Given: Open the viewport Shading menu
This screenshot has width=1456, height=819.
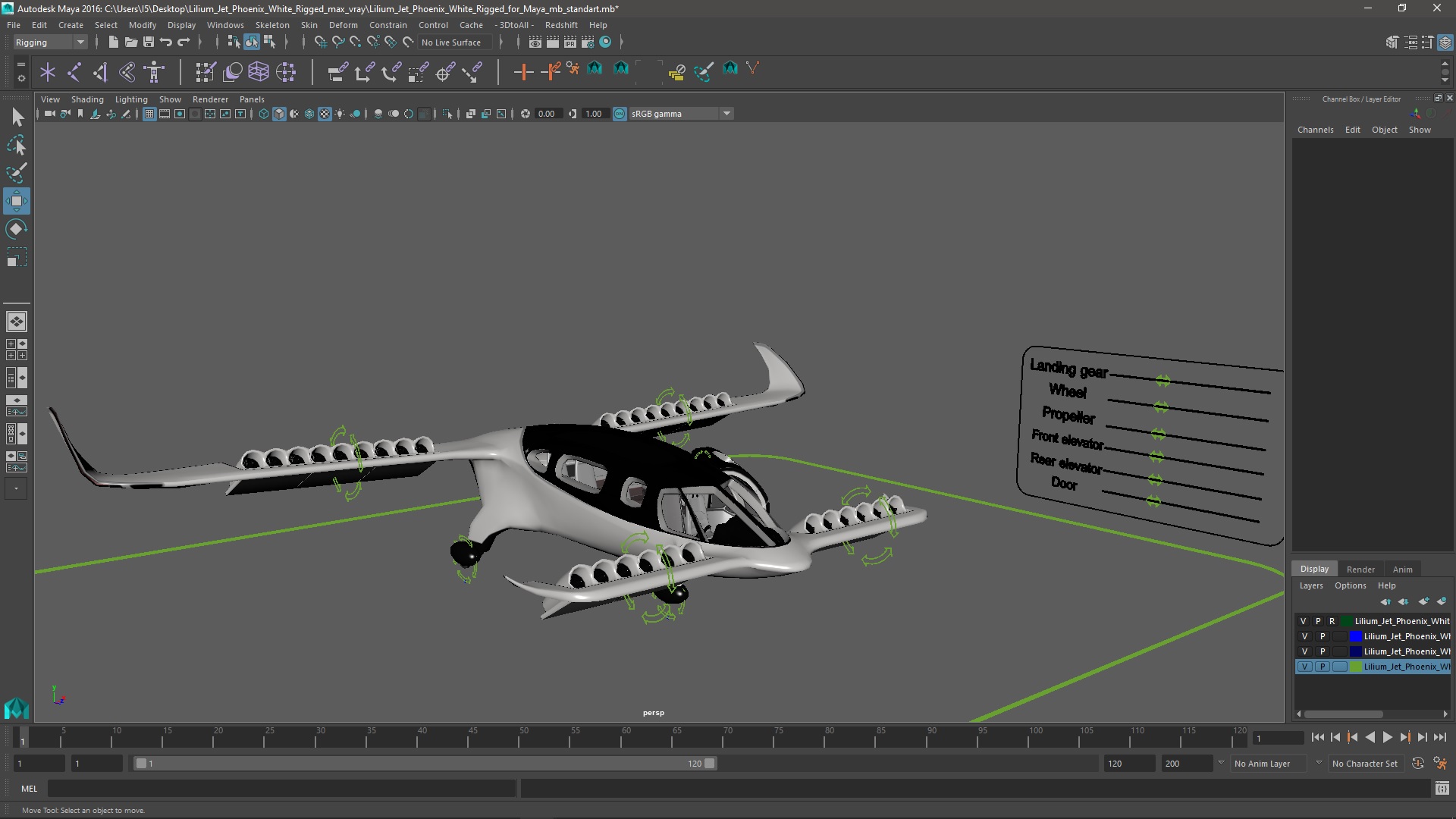Looking at the screenshot, I should [x=87, y=99].
